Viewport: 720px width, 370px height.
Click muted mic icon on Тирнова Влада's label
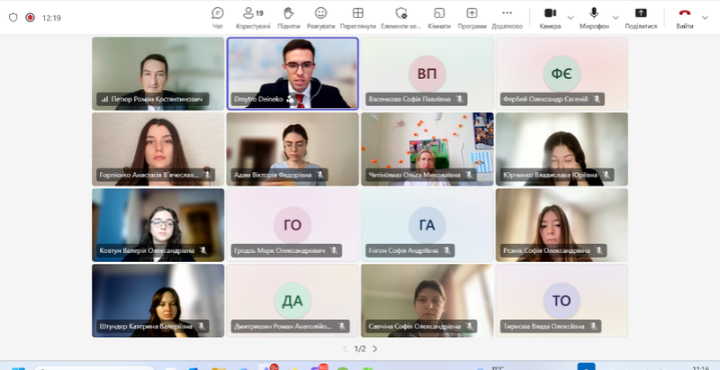coord(593,326)
